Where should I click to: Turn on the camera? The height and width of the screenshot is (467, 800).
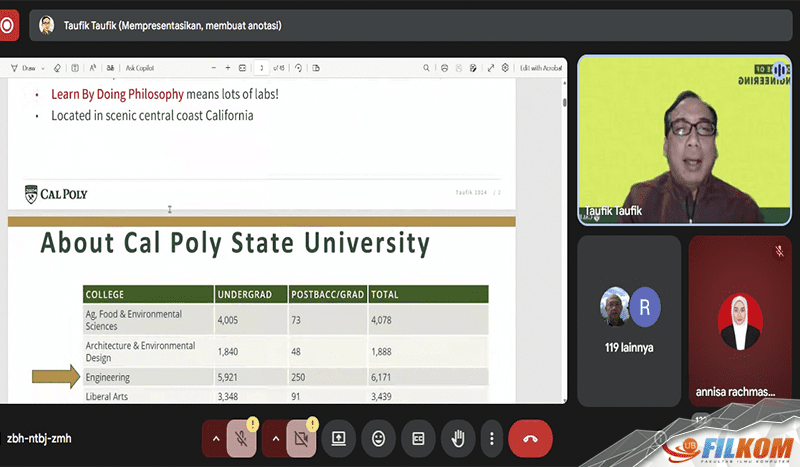299,438
